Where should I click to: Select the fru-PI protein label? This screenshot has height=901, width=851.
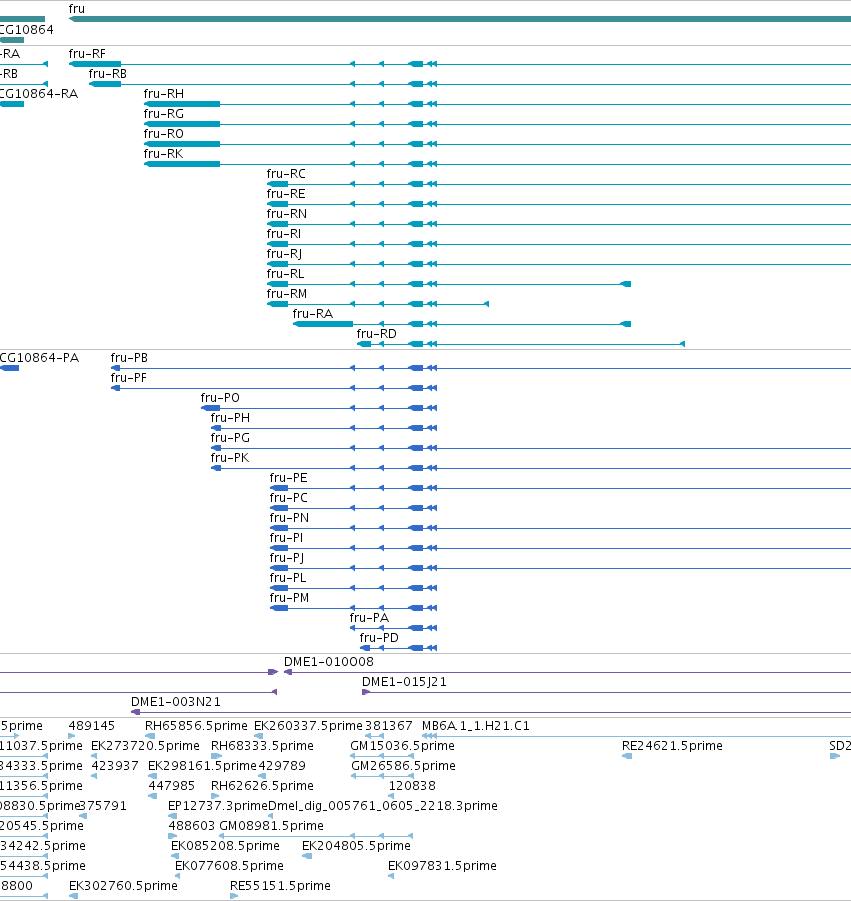tap(286, 538)
